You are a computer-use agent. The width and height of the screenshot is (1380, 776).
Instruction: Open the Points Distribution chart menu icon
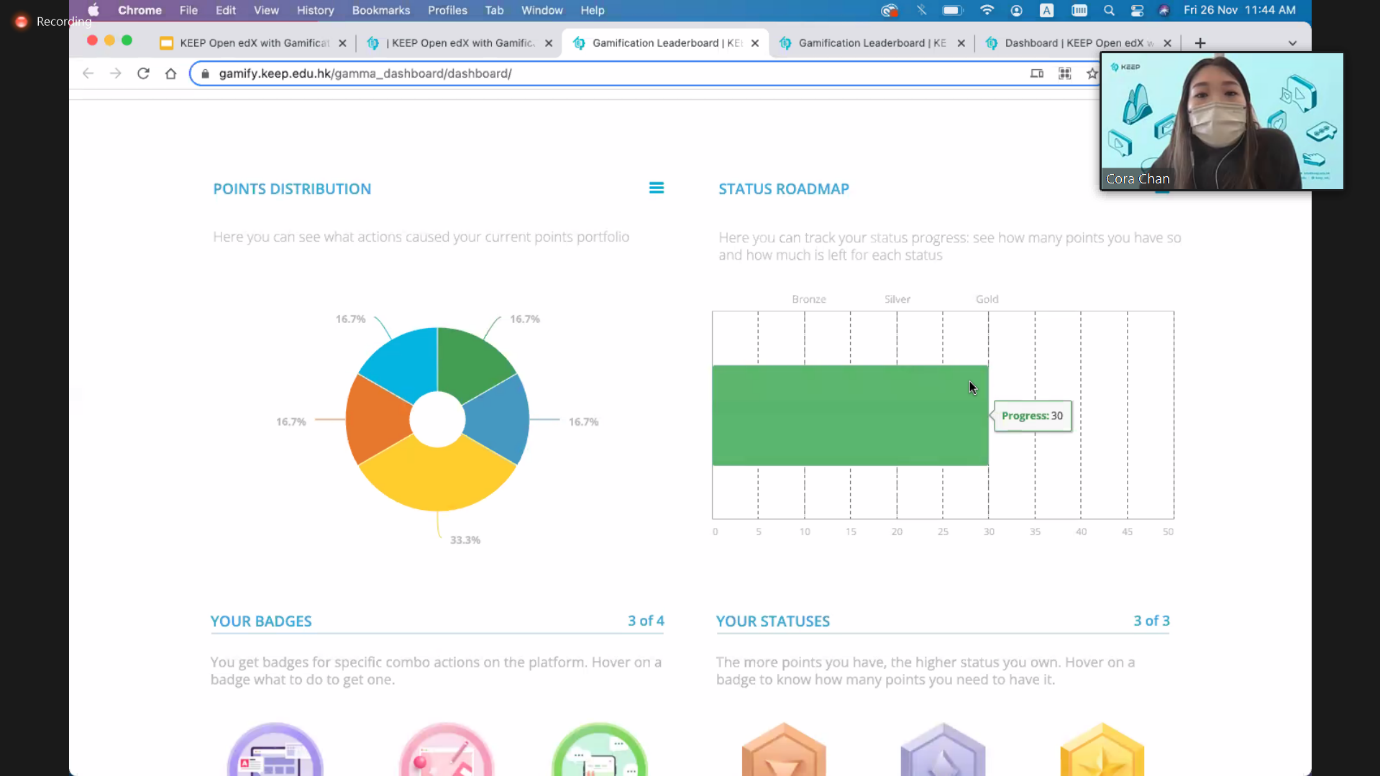(x=656, y=188)
